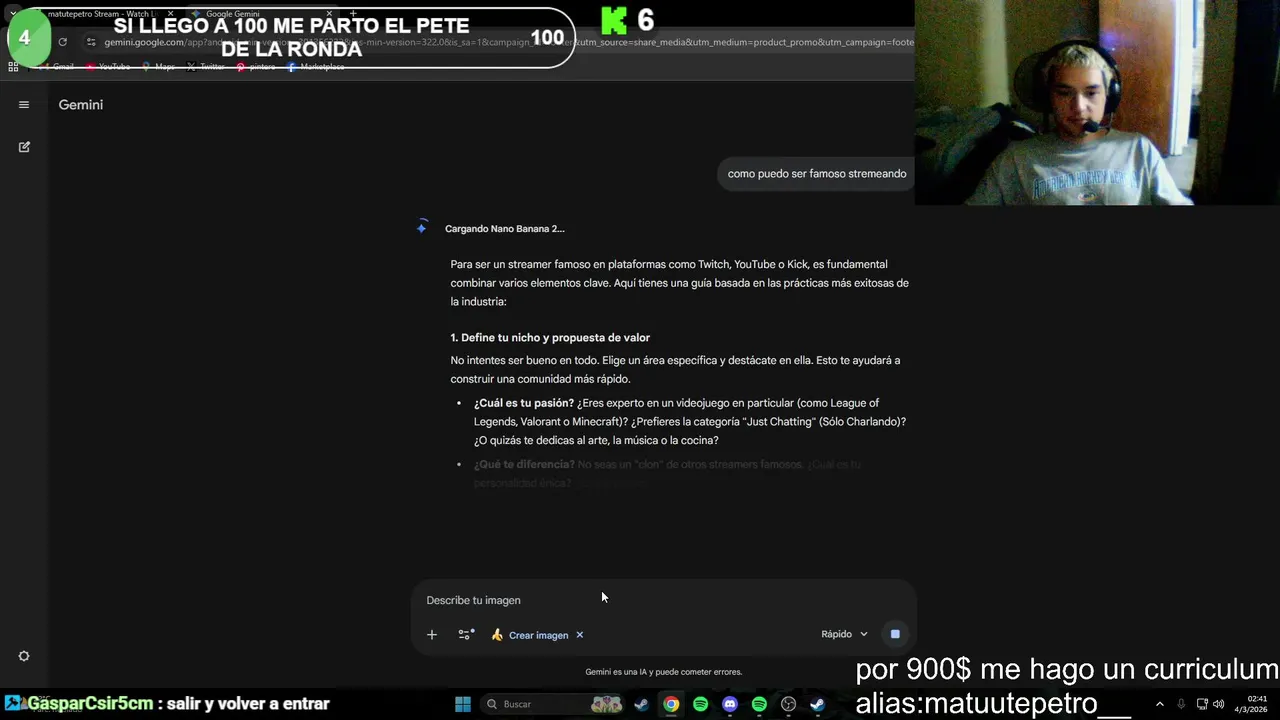Open first Steam icon in taskbar

coord(641,704)
